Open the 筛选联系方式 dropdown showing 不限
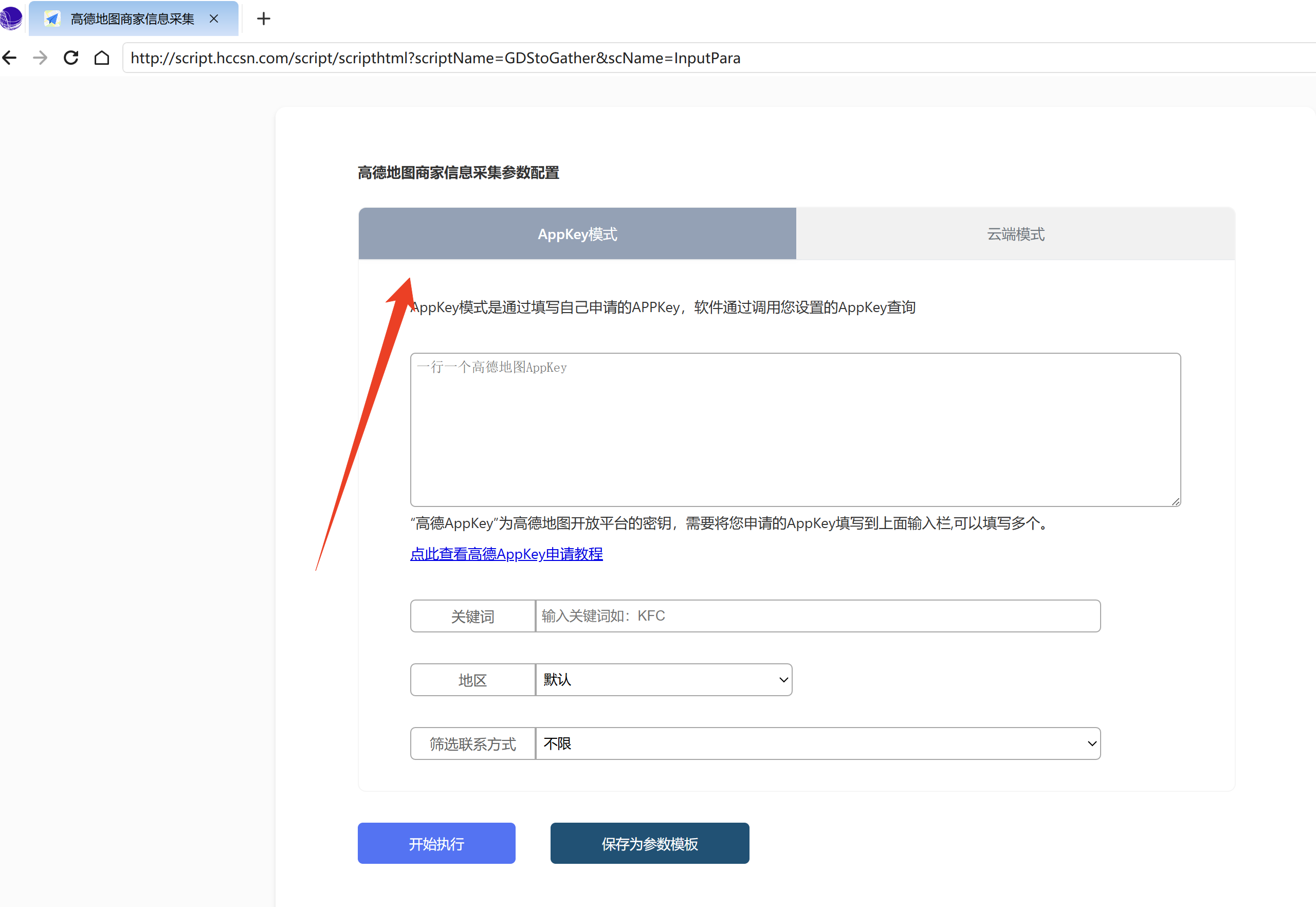Screen dimensions: 1316x907 (x=818, y=743)
